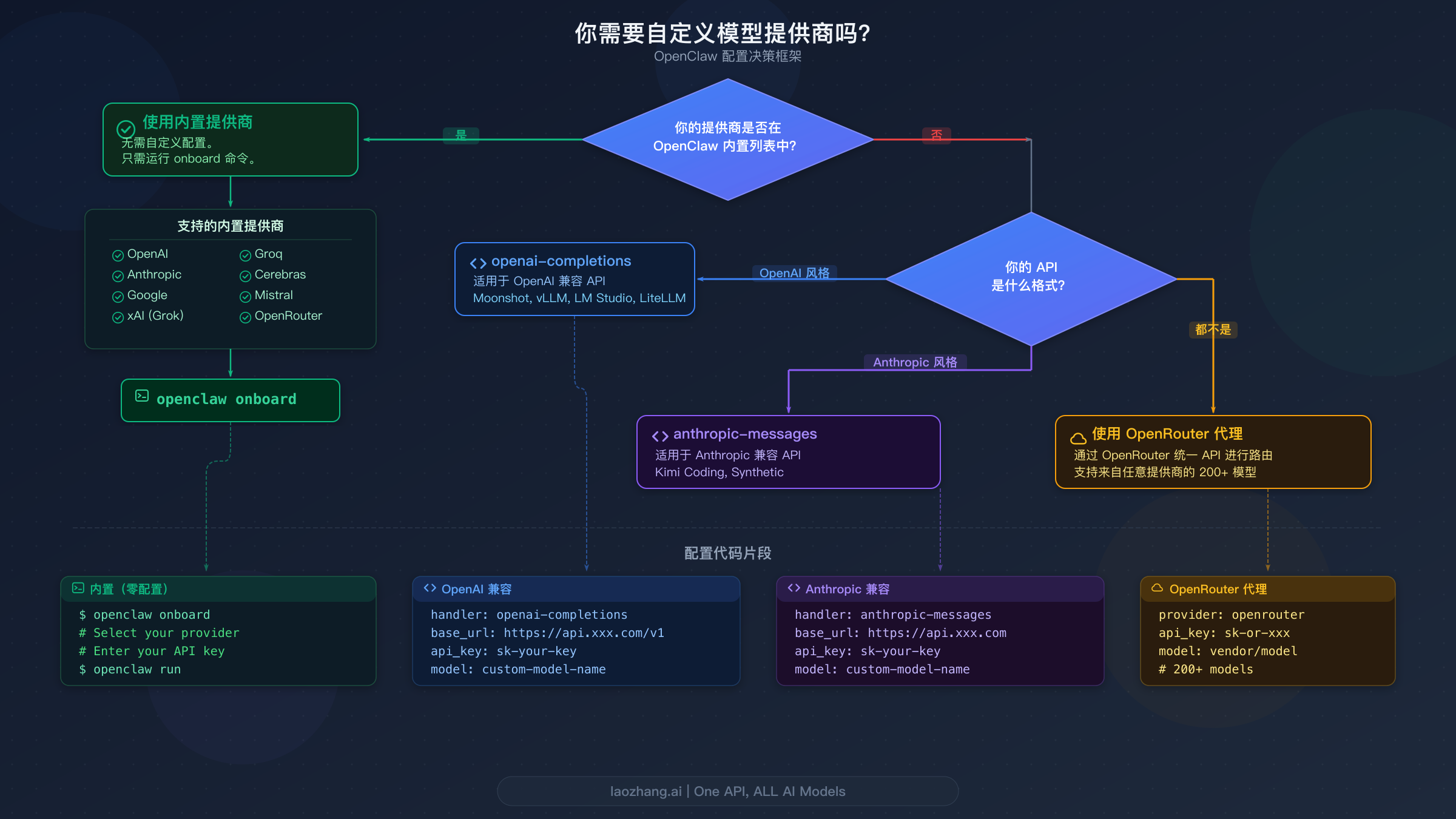Toggle the checkmark next to OpenAI provider
The image size is (1456, 819).
tap(118, 254)
